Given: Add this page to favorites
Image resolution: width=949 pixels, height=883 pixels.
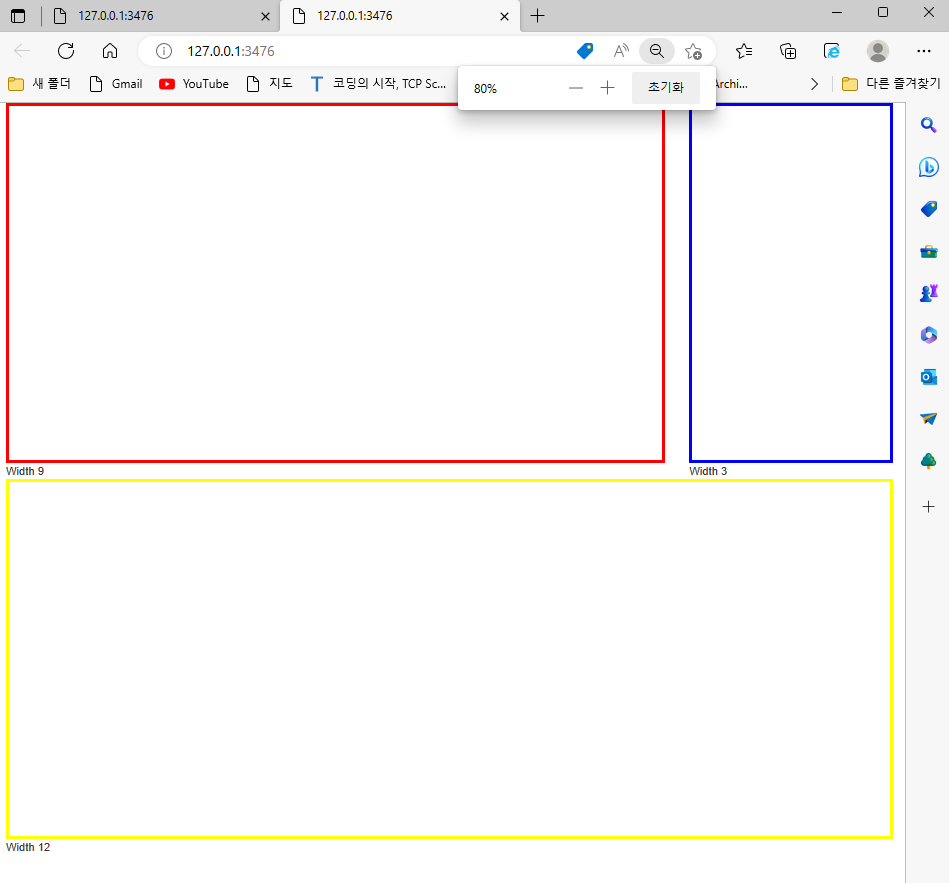Looking at the screenshot, I should pyautogui.click(x=694, y=51).
